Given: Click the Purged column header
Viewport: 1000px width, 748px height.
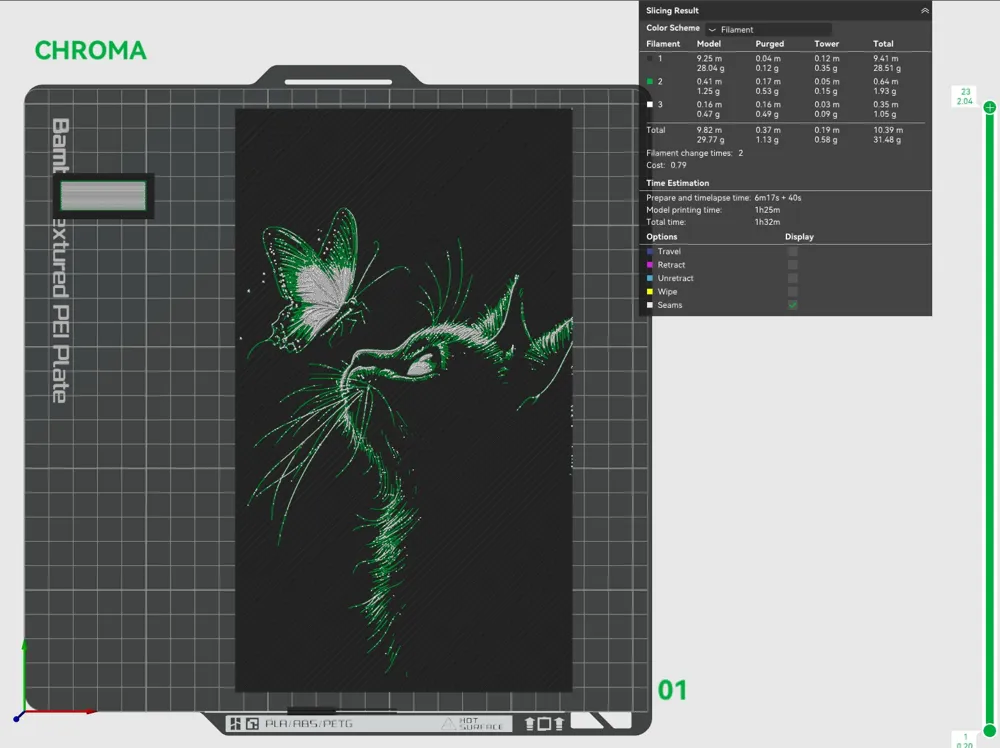Looking at the screenshot, I should tap(769, 44).
